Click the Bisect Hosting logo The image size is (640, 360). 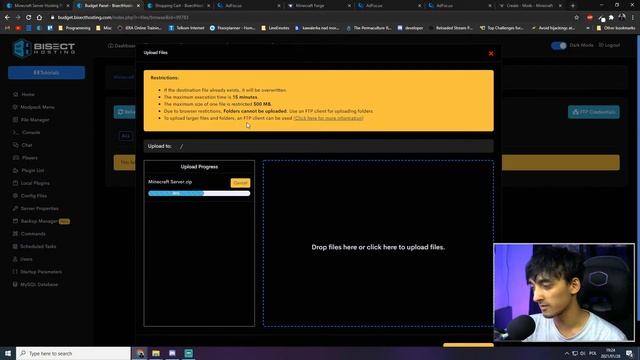(44, 48)
